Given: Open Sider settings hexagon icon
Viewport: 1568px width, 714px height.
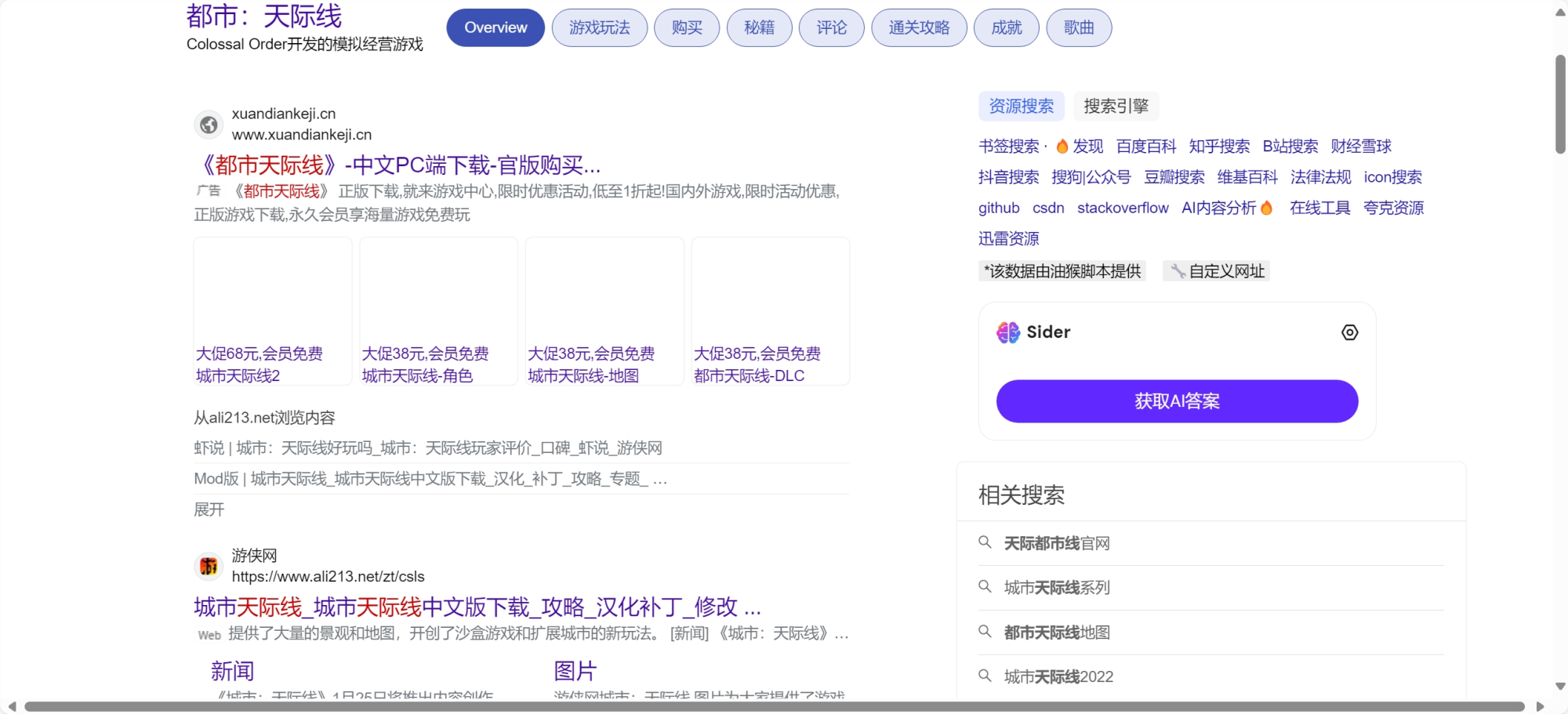Looking at the screenshot, I should (1349, 332).
